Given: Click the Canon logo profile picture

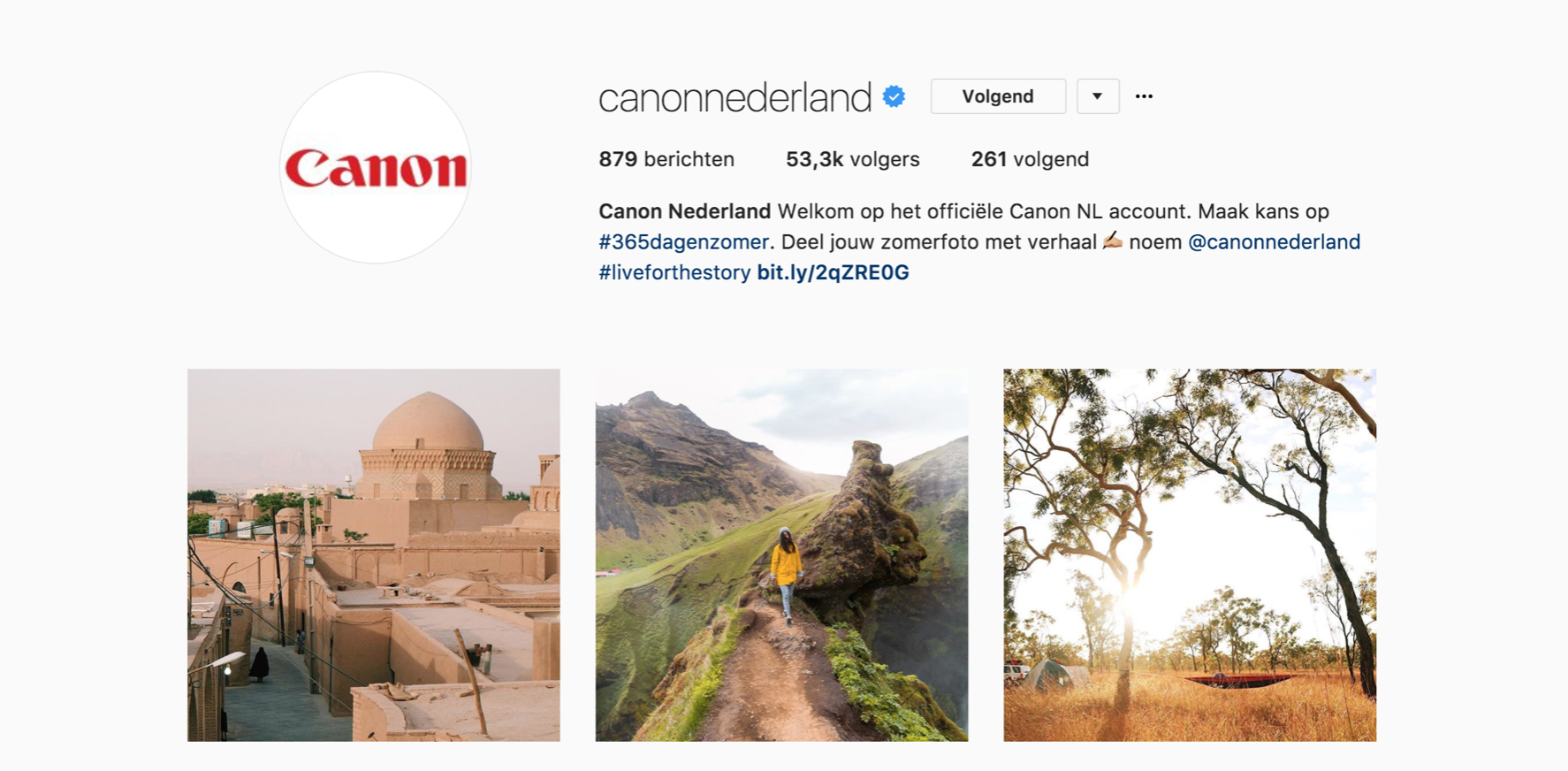Looking at the screenshot, I should click(x=375, y=168).
